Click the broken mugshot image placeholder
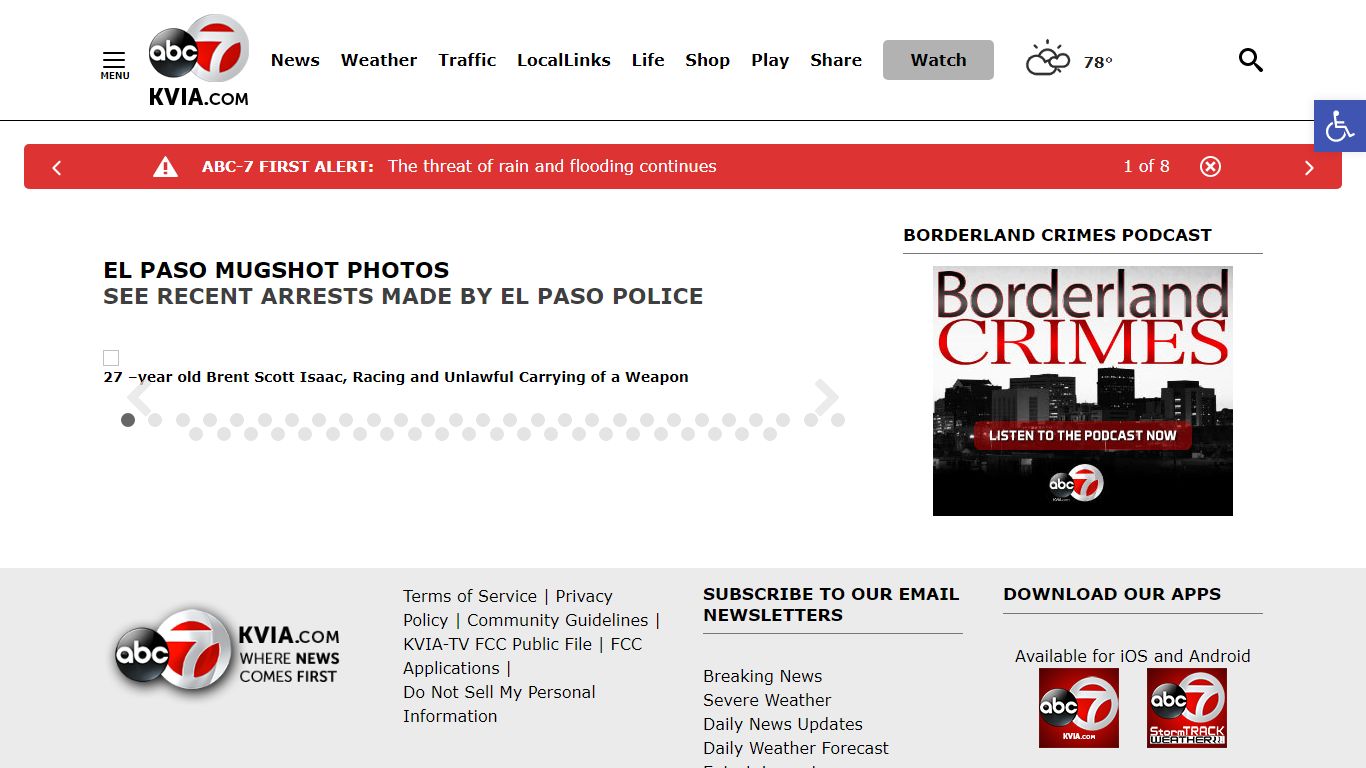 pos(111,358)
